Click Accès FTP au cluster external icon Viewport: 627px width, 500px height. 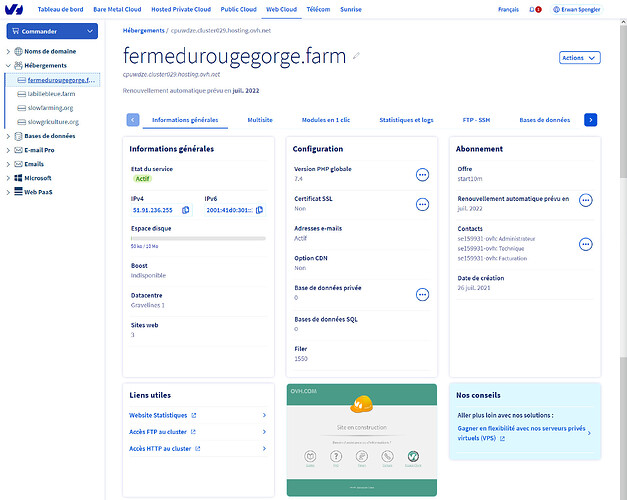(193, 432)
